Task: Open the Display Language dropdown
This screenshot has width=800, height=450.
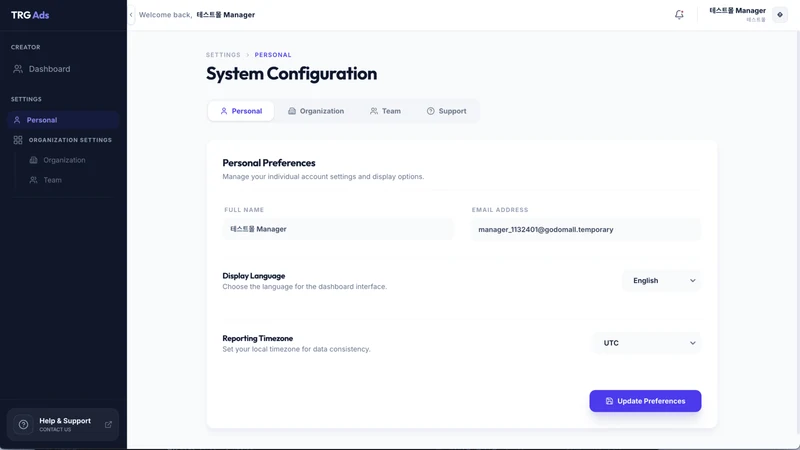Action: pos(662,281)
